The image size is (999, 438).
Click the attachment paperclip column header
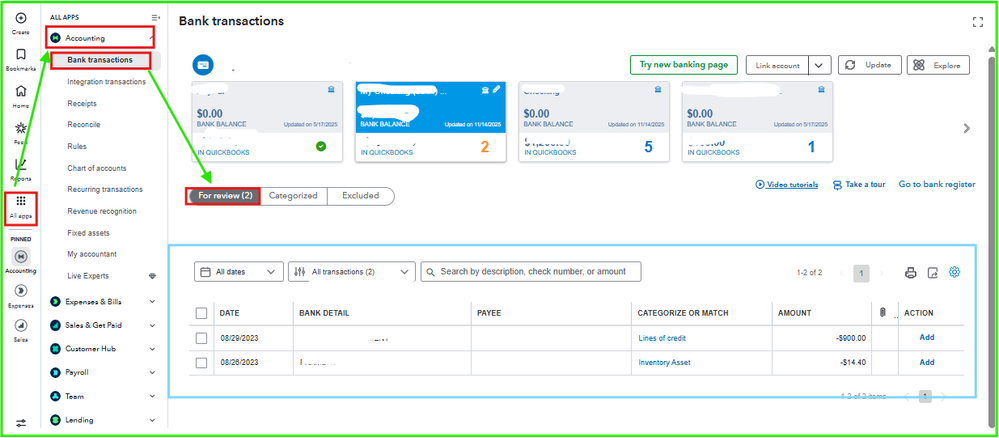882,313
